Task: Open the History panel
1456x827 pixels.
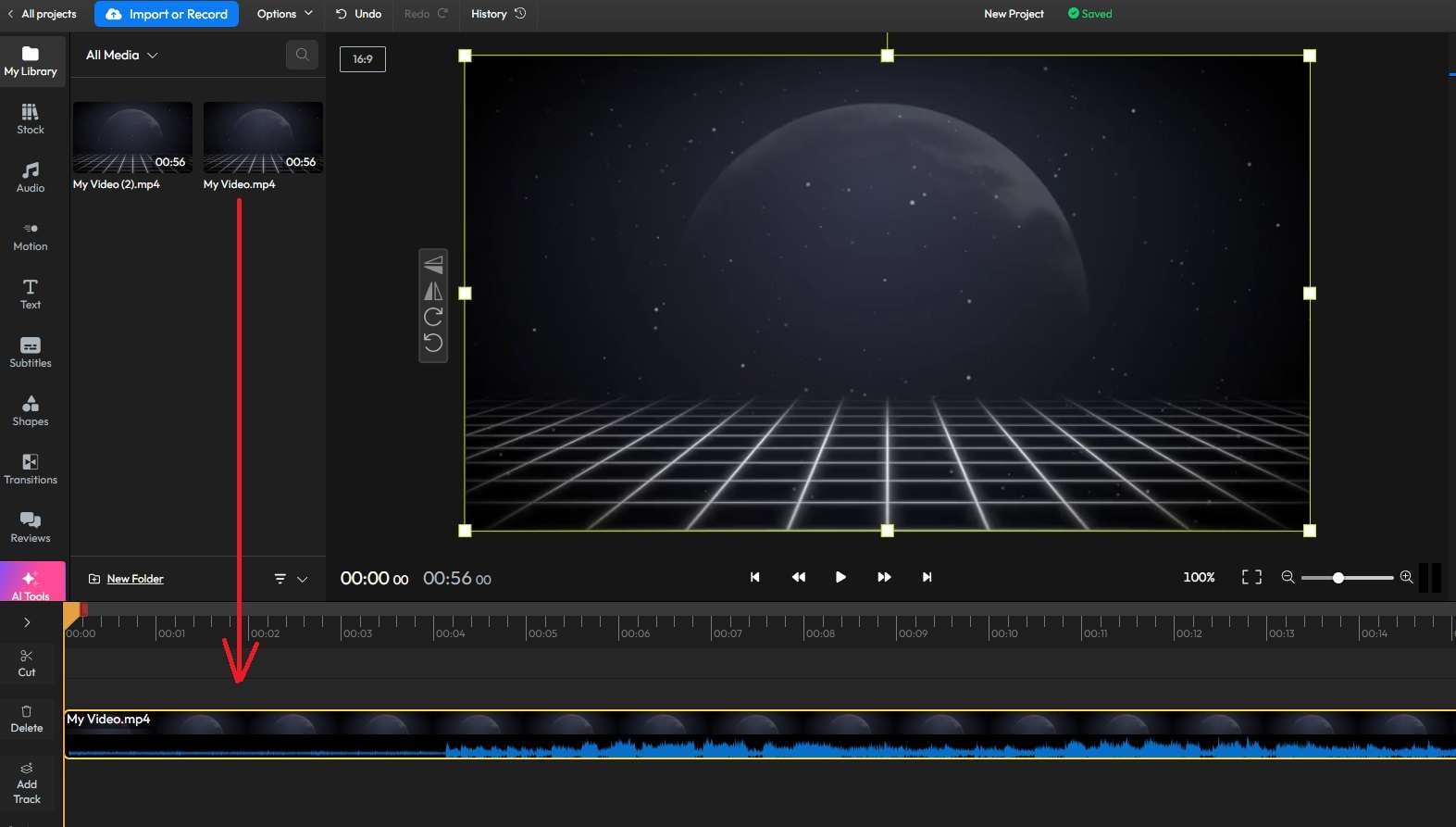Action: point(498,14)
